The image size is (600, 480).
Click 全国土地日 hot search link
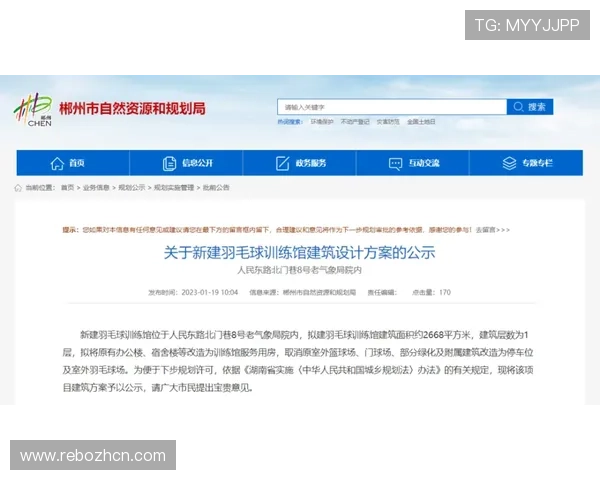pos(421,122)
